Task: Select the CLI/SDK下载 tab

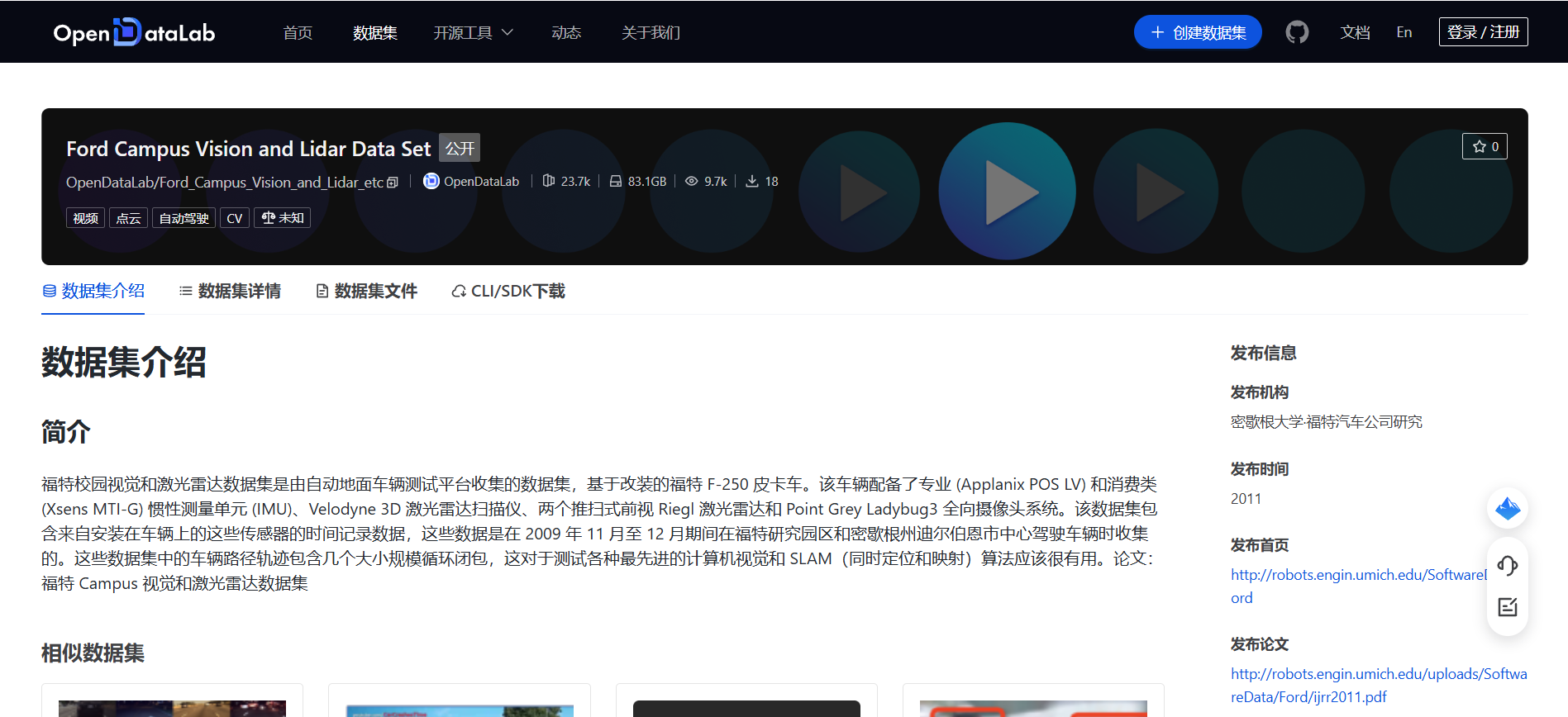Action: (508, 291)
